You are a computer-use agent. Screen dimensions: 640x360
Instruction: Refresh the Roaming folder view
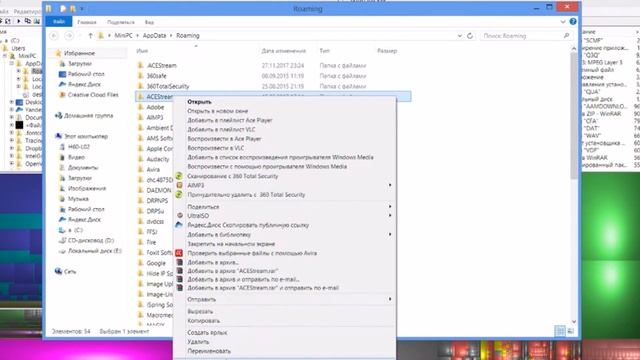click(470, 36)
